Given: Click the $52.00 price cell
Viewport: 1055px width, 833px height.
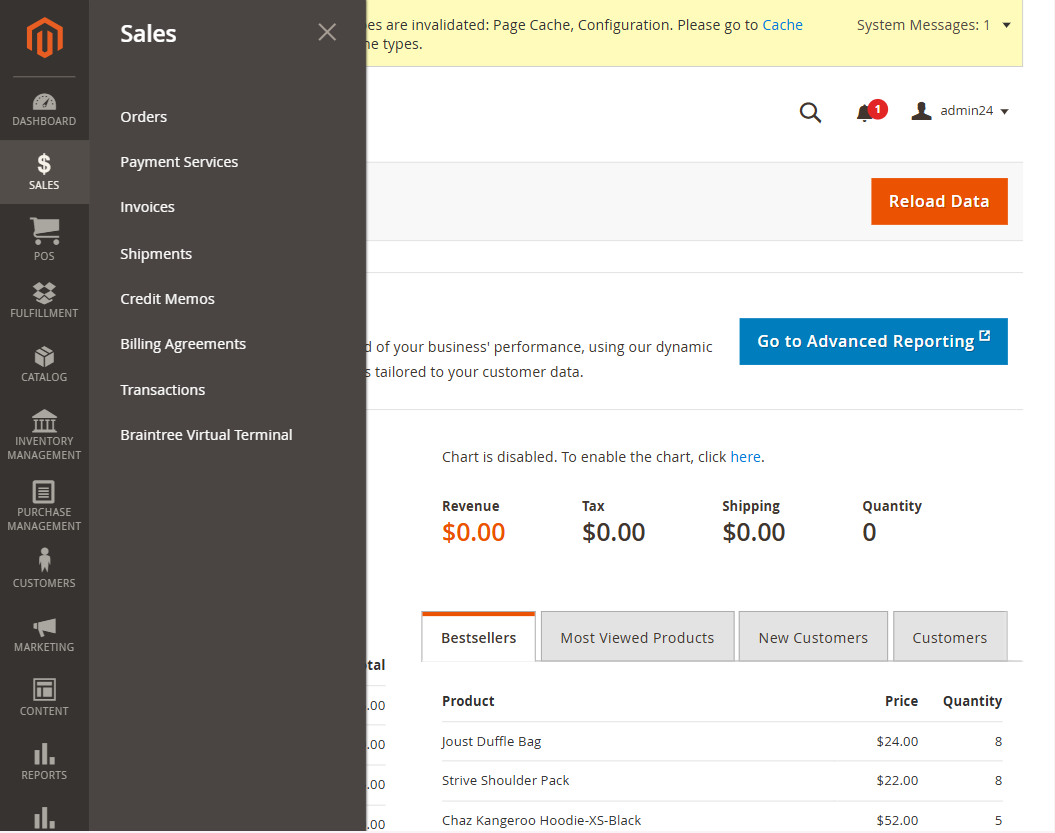Looking at the screenshot, I should pyautogui.click(x=898, y=820).
